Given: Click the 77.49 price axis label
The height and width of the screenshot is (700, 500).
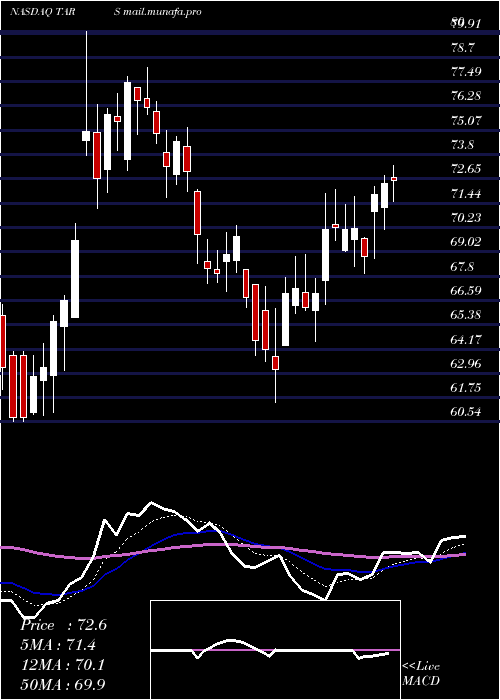Looking at the screenshot, I should tap(467, 71).
